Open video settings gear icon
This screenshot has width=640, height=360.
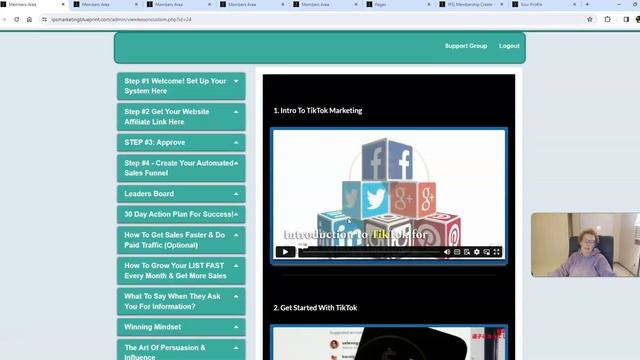[x=477, y=252]
